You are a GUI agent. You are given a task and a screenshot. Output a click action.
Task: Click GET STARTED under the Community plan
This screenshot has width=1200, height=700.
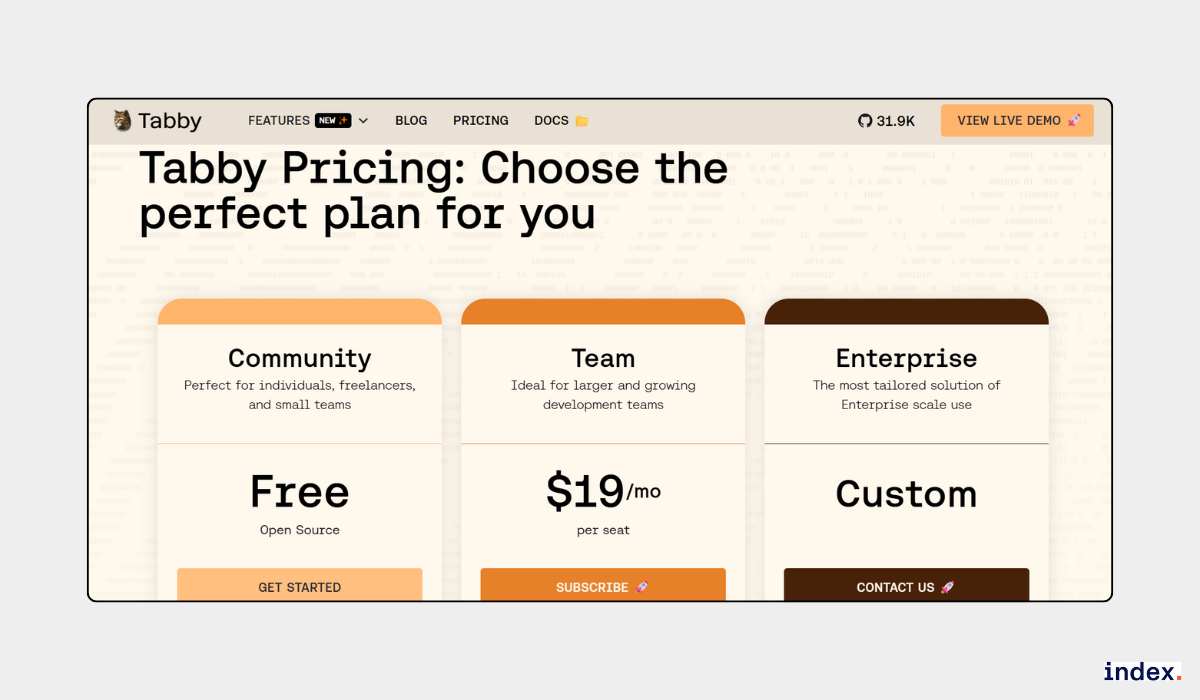(x=299, y=586)
